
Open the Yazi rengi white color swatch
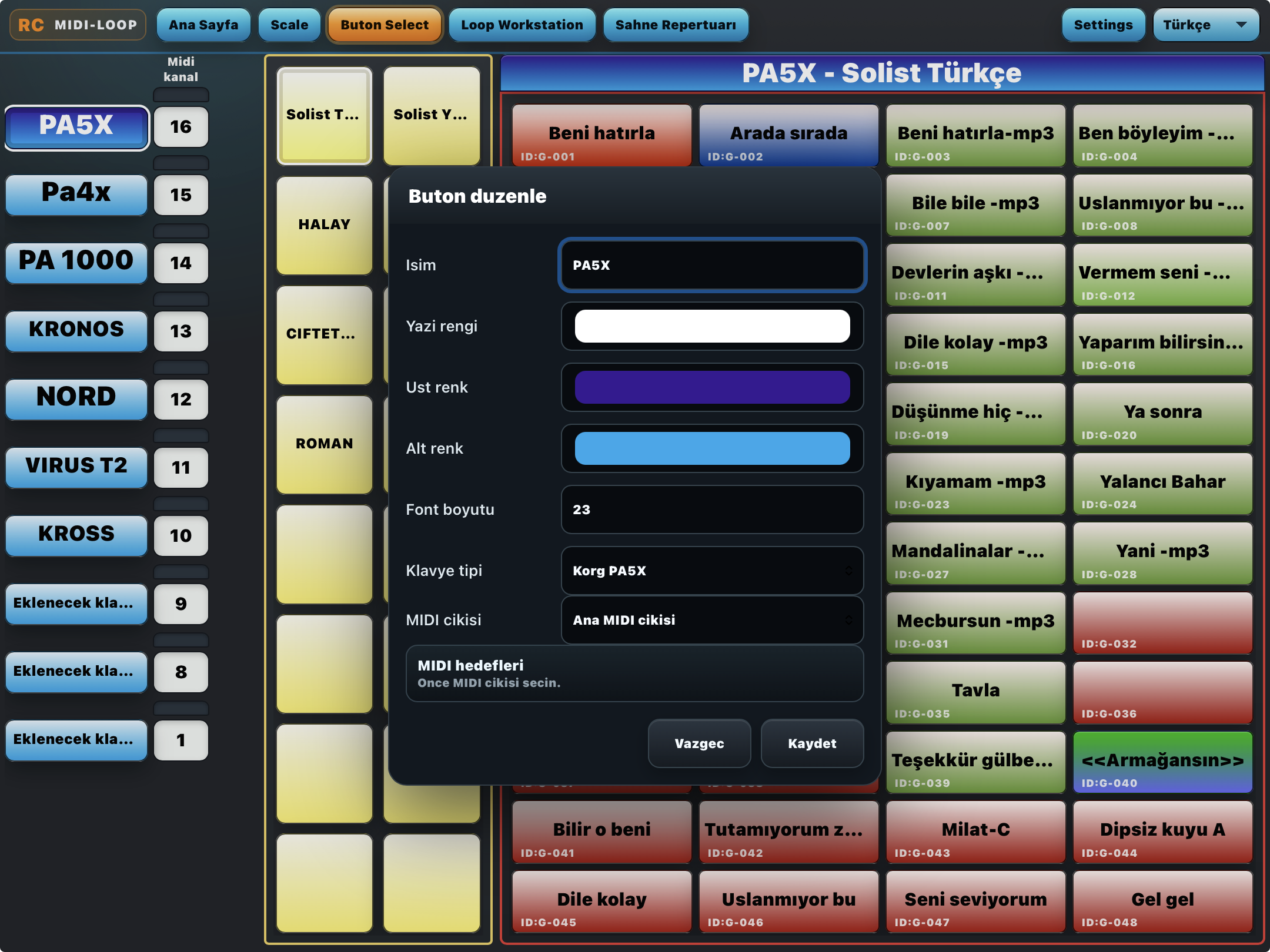pyautogui.click(x=712, y=326)
